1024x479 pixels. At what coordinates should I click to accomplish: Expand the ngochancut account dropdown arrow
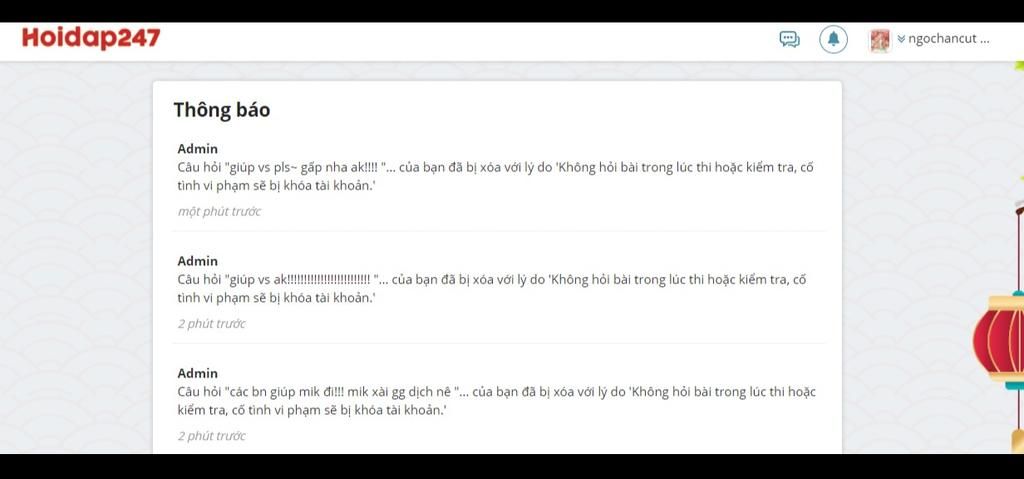coord(901,39)
